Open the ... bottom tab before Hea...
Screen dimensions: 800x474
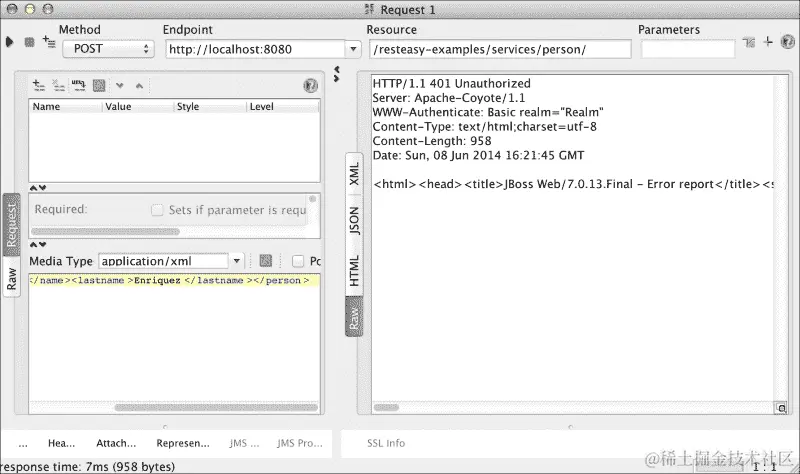point(23,443)
